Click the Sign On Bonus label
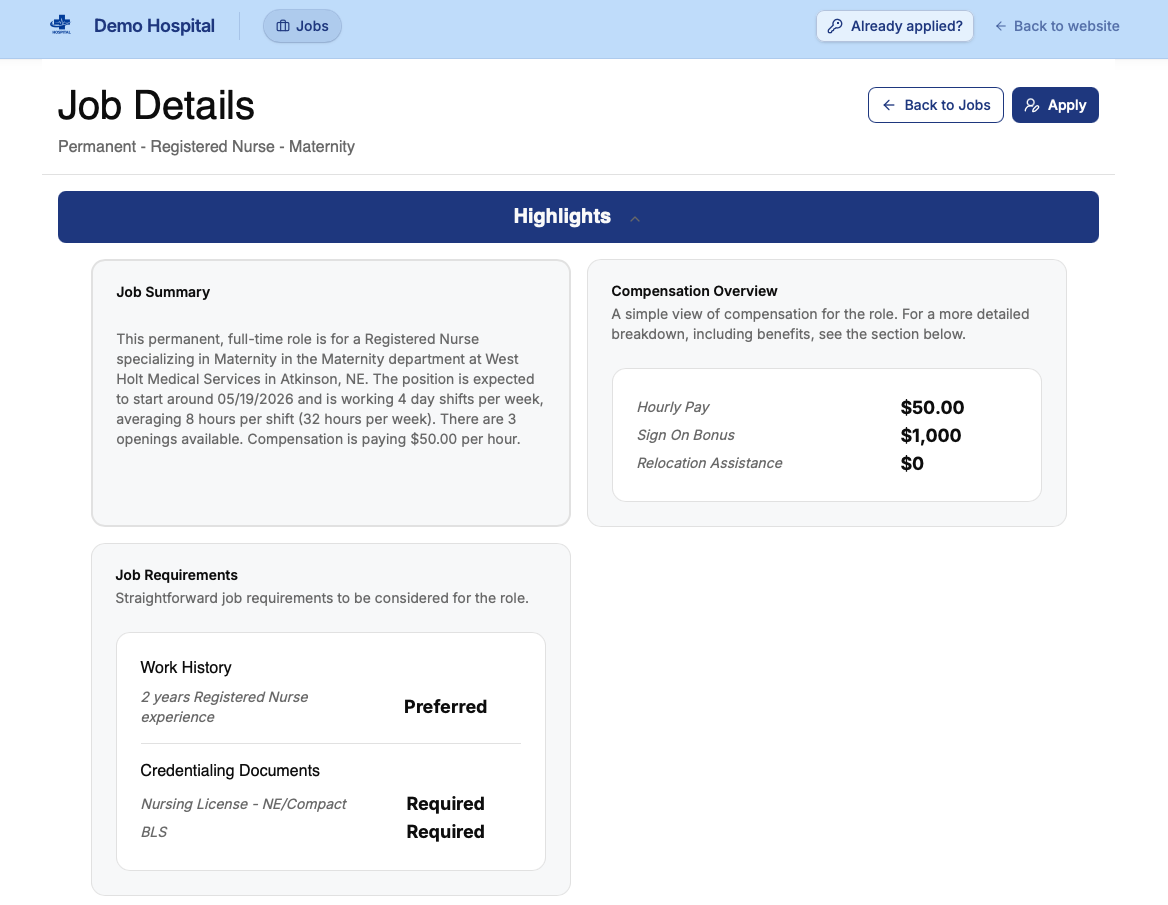This screenshot has width=1168, height=905. 685,435
